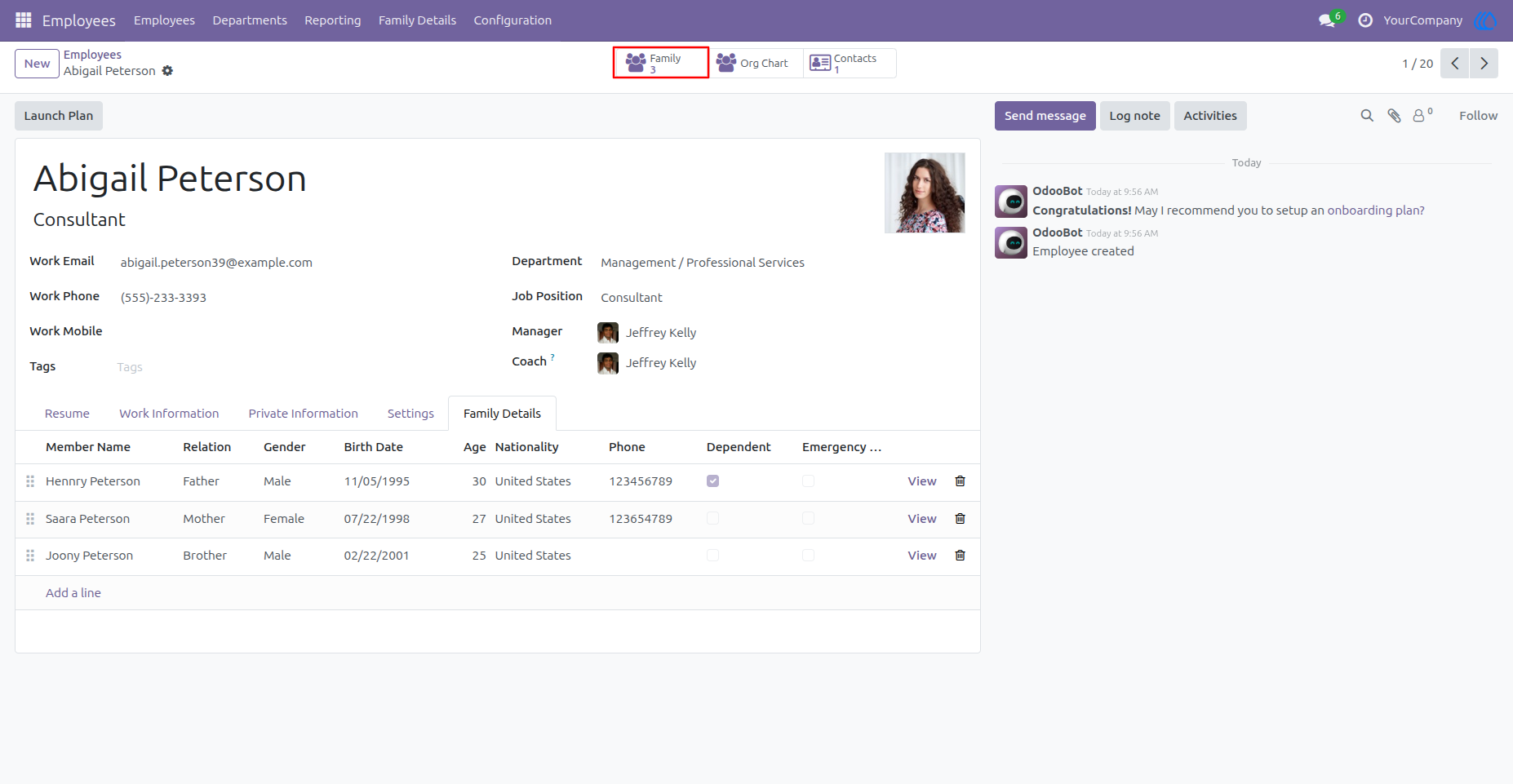Click Abigail Peterson's profile photo
Image resolution: width=1513 pixels, height=784 pixels.
pyautogui.click(x=925, y=193)
